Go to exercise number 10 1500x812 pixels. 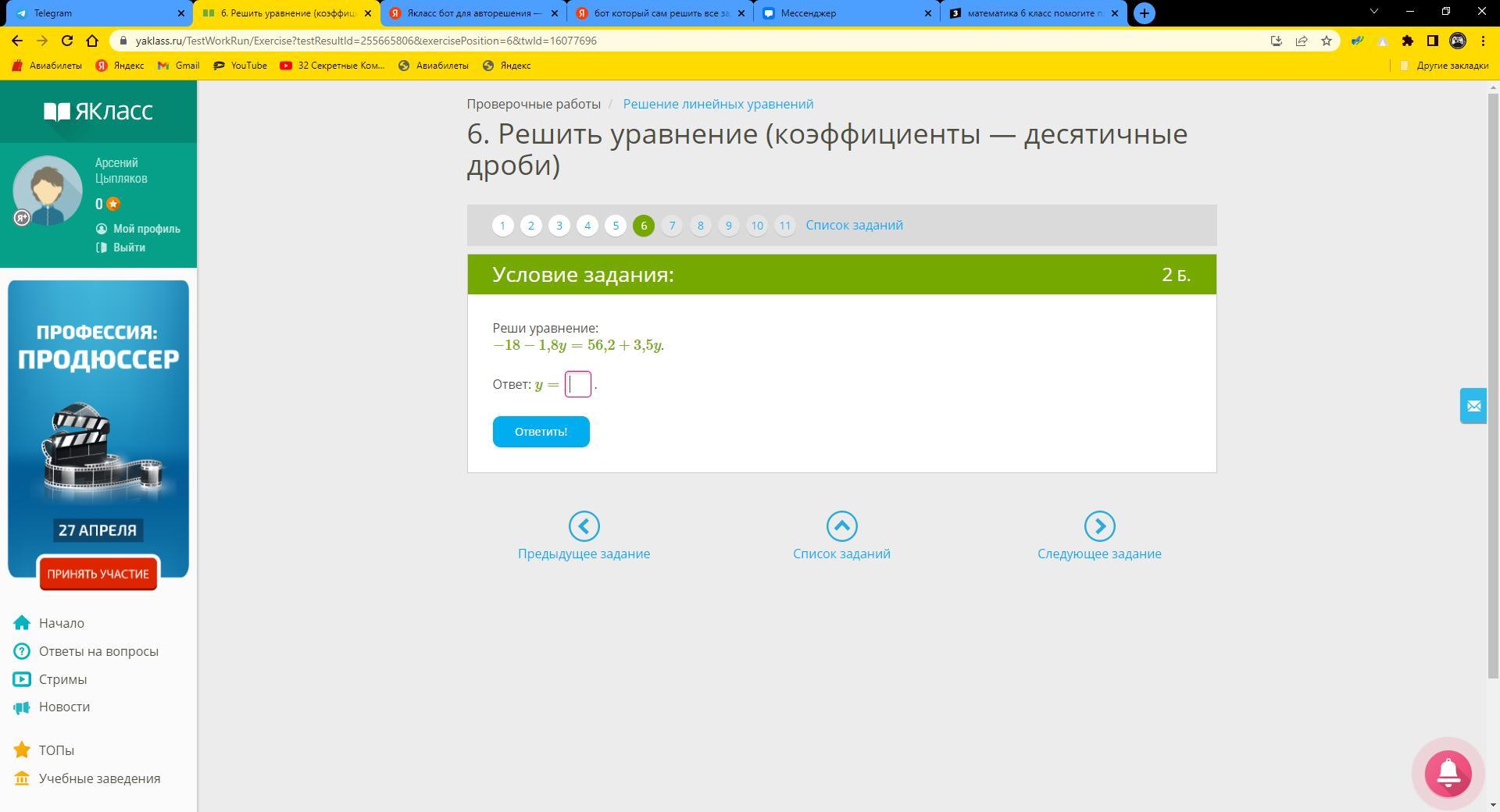[x=757, y=226]
